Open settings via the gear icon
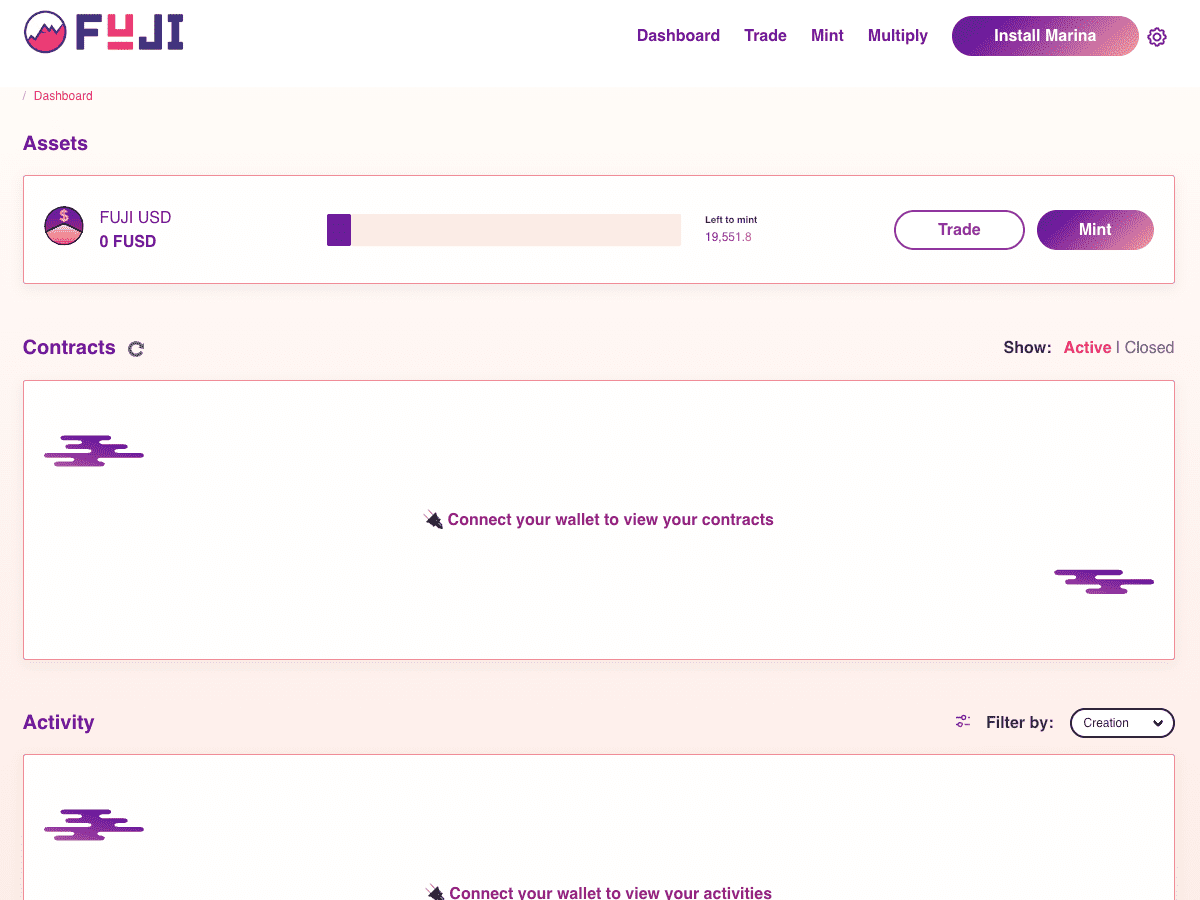 (1157, 37)
